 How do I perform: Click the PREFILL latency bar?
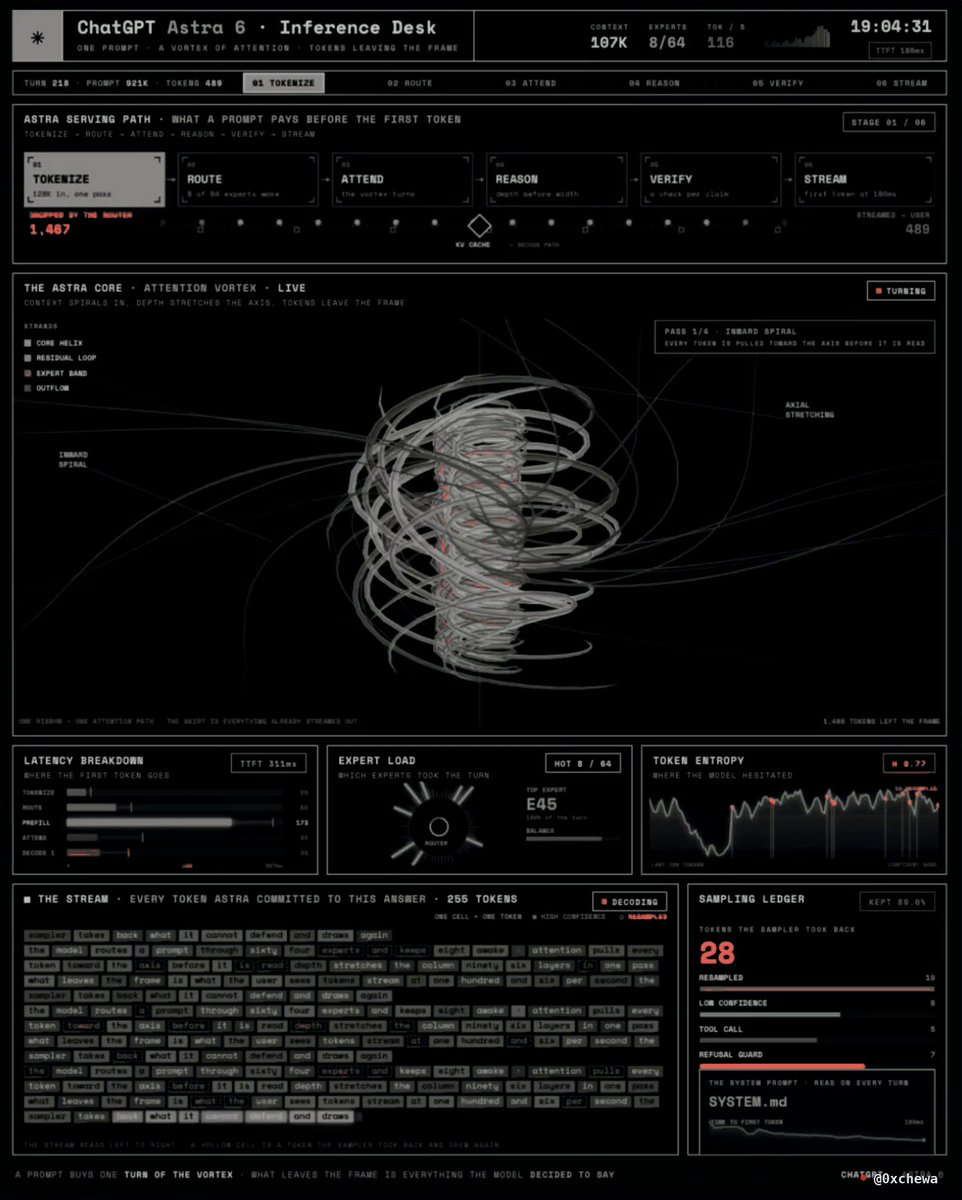coord(150,822)
